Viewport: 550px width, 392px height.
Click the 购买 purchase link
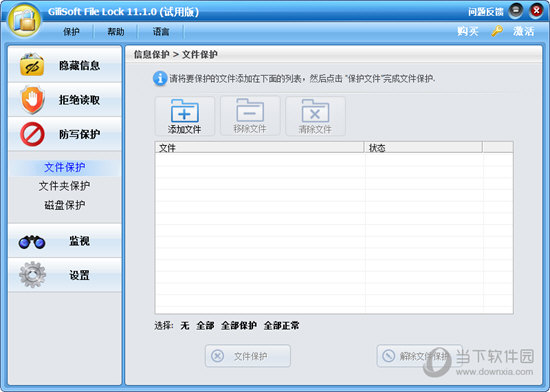(468, 31)
